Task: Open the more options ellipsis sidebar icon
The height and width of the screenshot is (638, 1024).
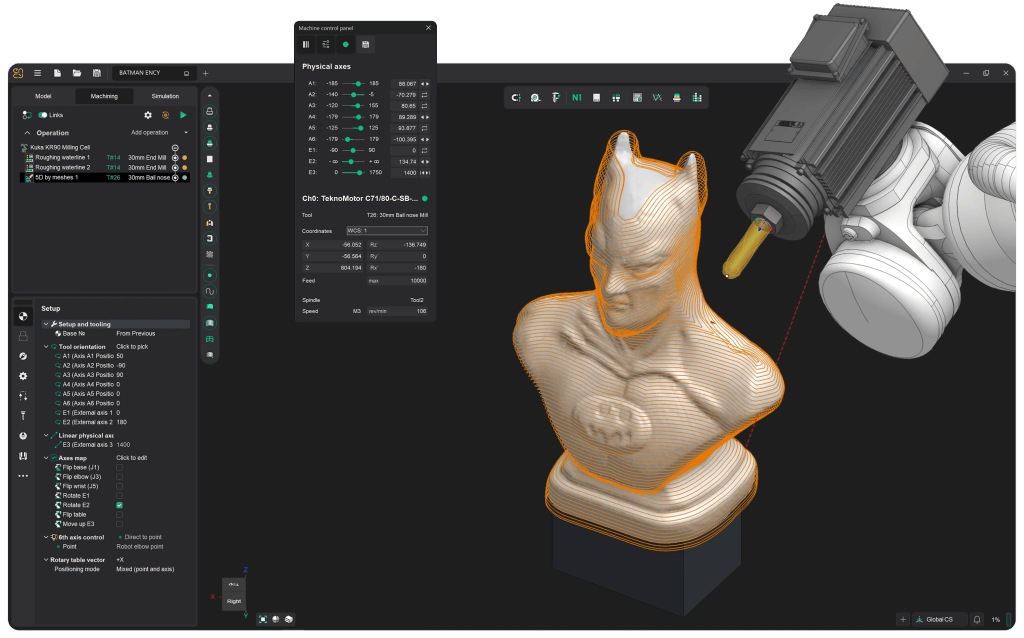Action: (x=23, y=476)
